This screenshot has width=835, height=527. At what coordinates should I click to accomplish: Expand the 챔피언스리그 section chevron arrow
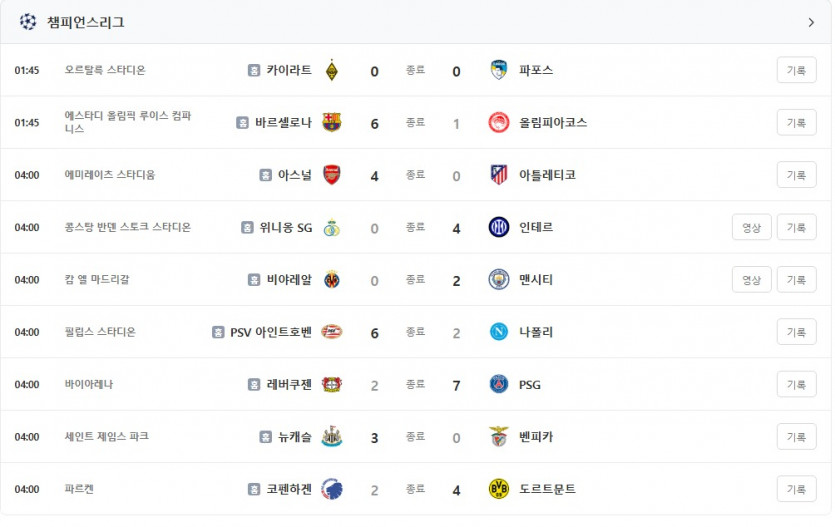tap(811, 22)
